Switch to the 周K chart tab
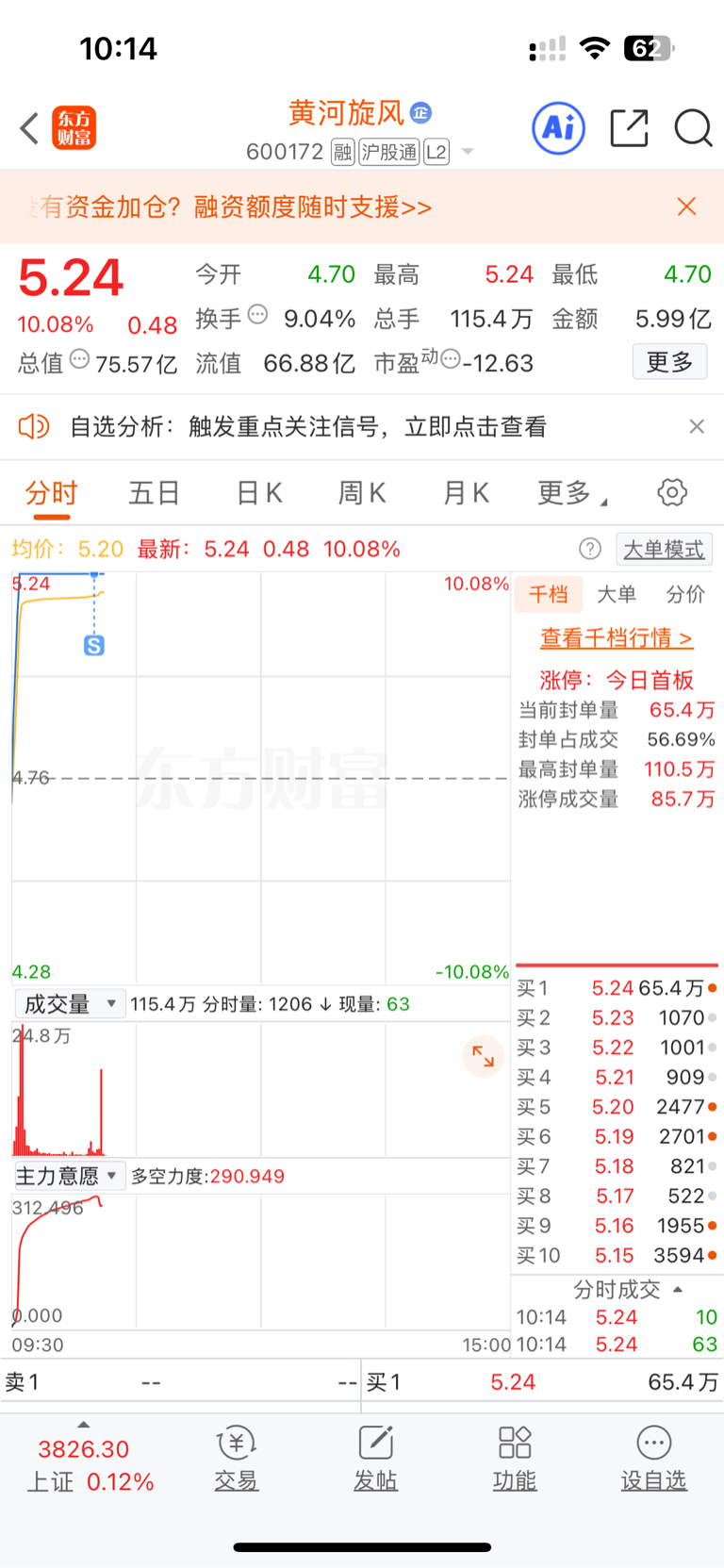This screenshot has width=724, height=1568. coord(362,493)
